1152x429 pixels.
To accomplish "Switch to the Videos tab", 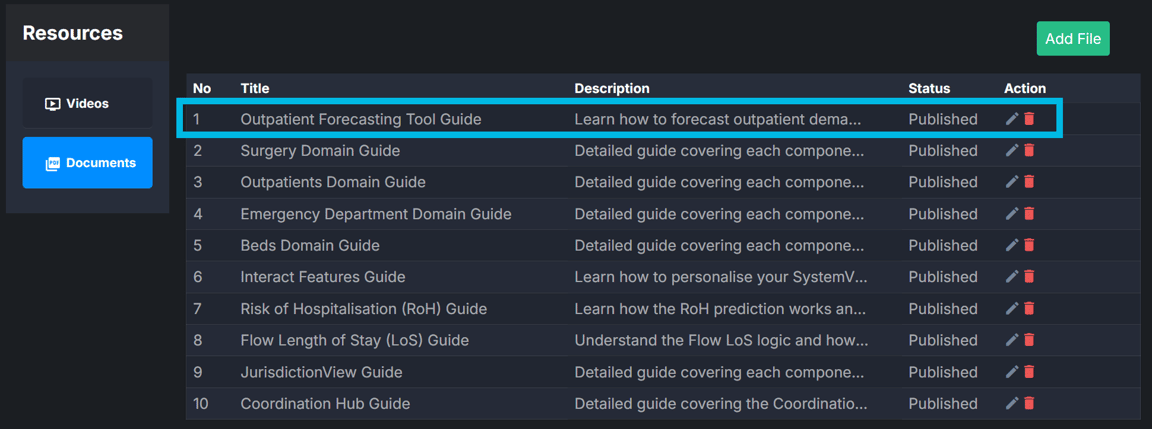I will [87, 104].
